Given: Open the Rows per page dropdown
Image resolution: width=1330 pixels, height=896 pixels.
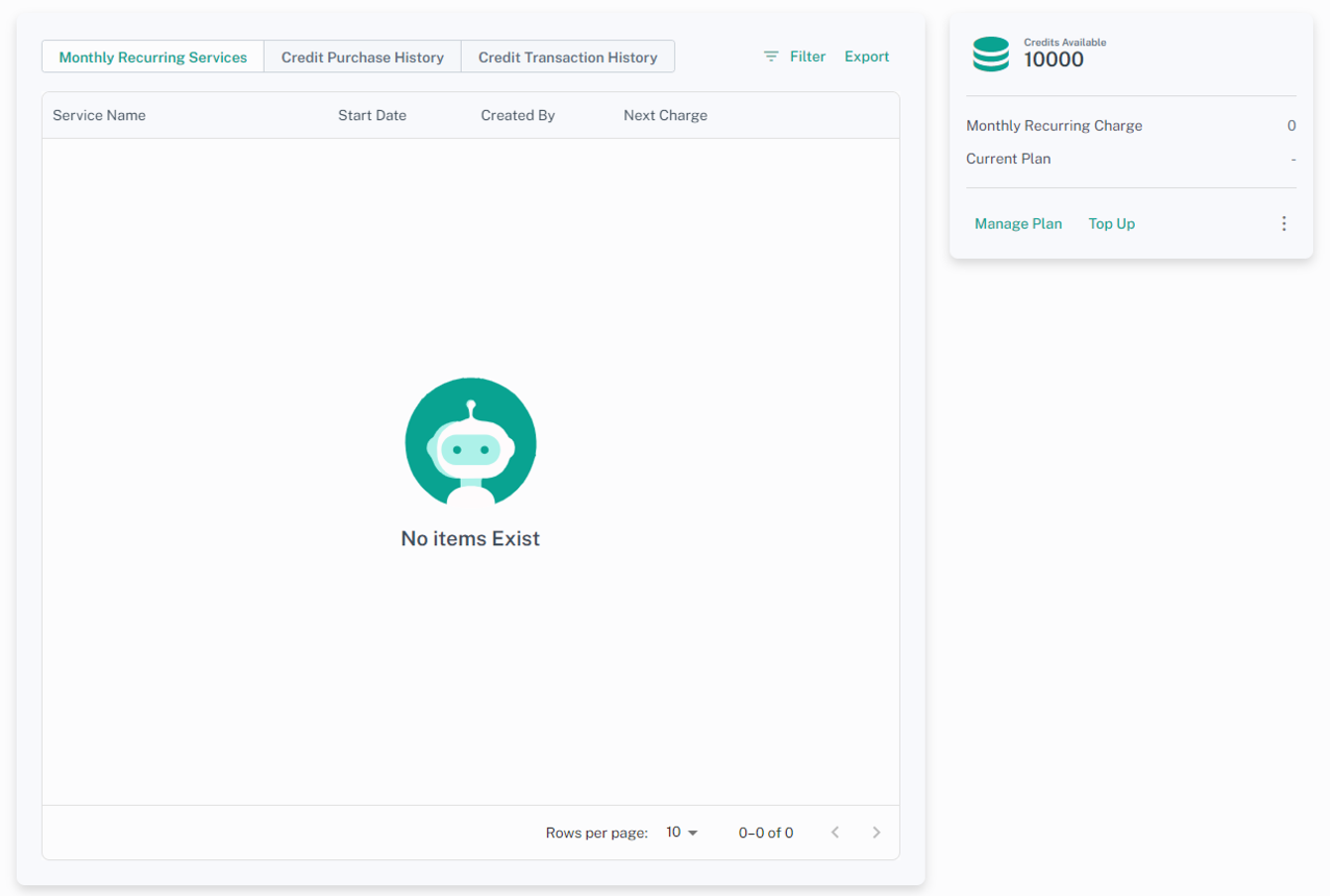Looking at the screenshot, I should coord(682,833).
